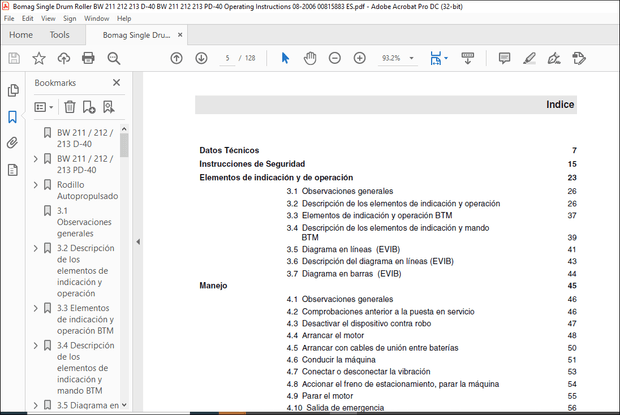This screenshot has height=415, width=620.
Task: Click the fit page scrolling icon
Action: 436,58
